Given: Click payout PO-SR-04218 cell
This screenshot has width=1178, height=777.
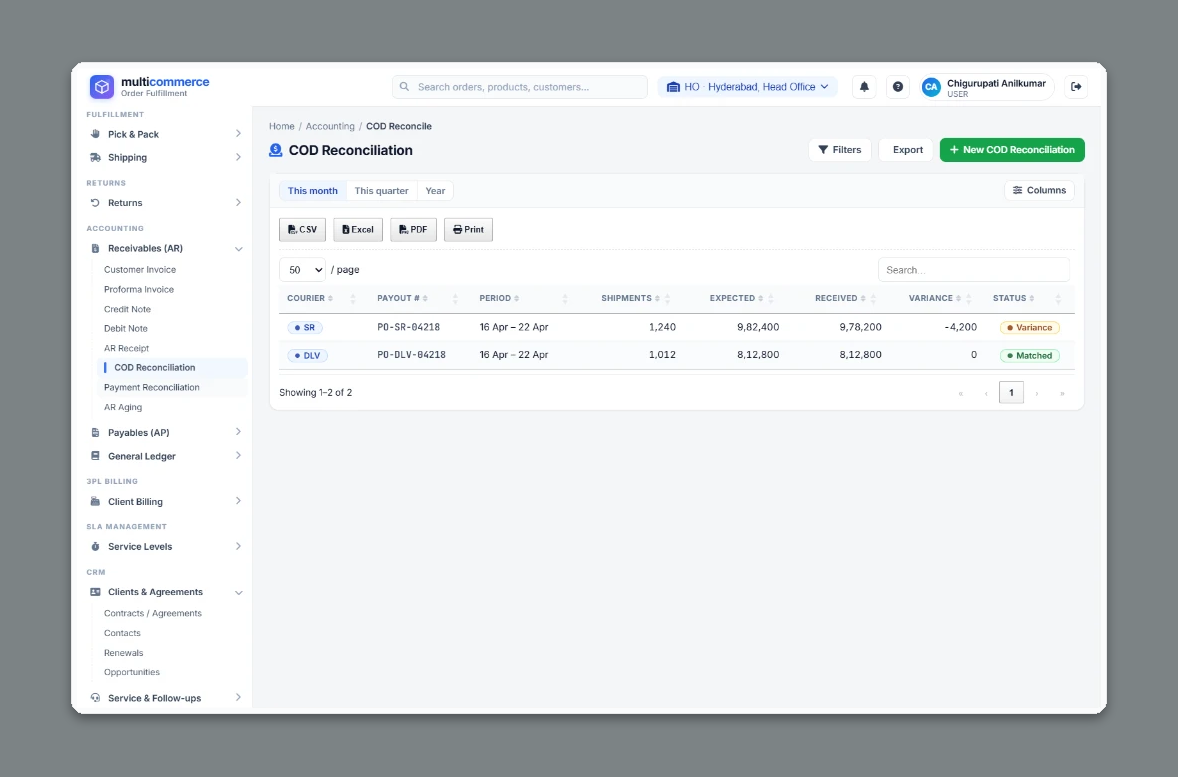Looking at the screenshot, I should click(x=409, y=328).
